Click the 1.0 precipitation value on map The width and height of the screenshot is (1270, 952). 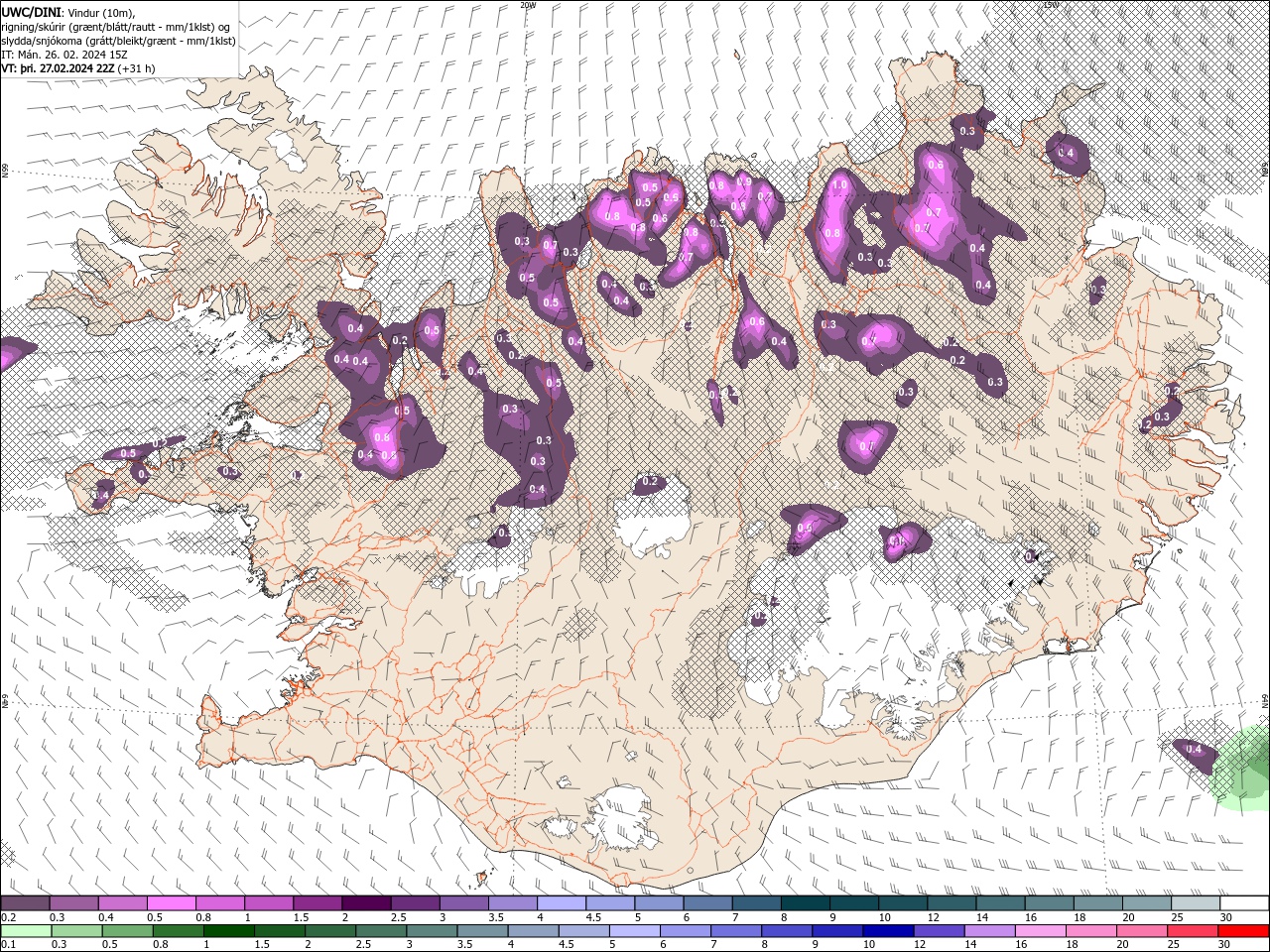[838, 184]
